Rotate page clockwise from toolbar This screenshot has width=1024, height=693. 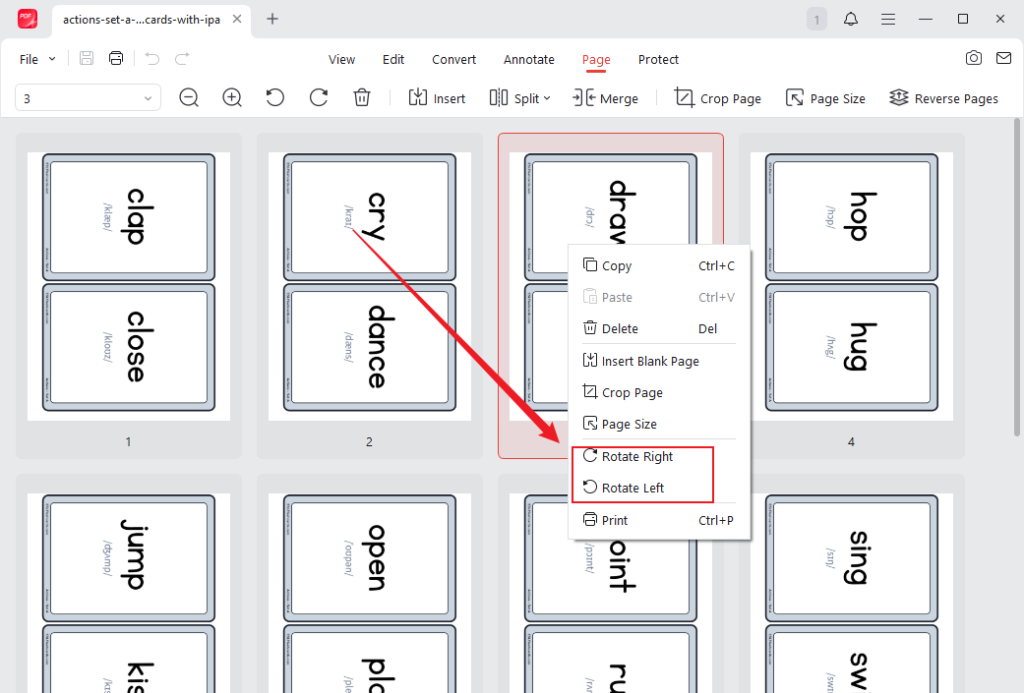click(x=319, y=98)
